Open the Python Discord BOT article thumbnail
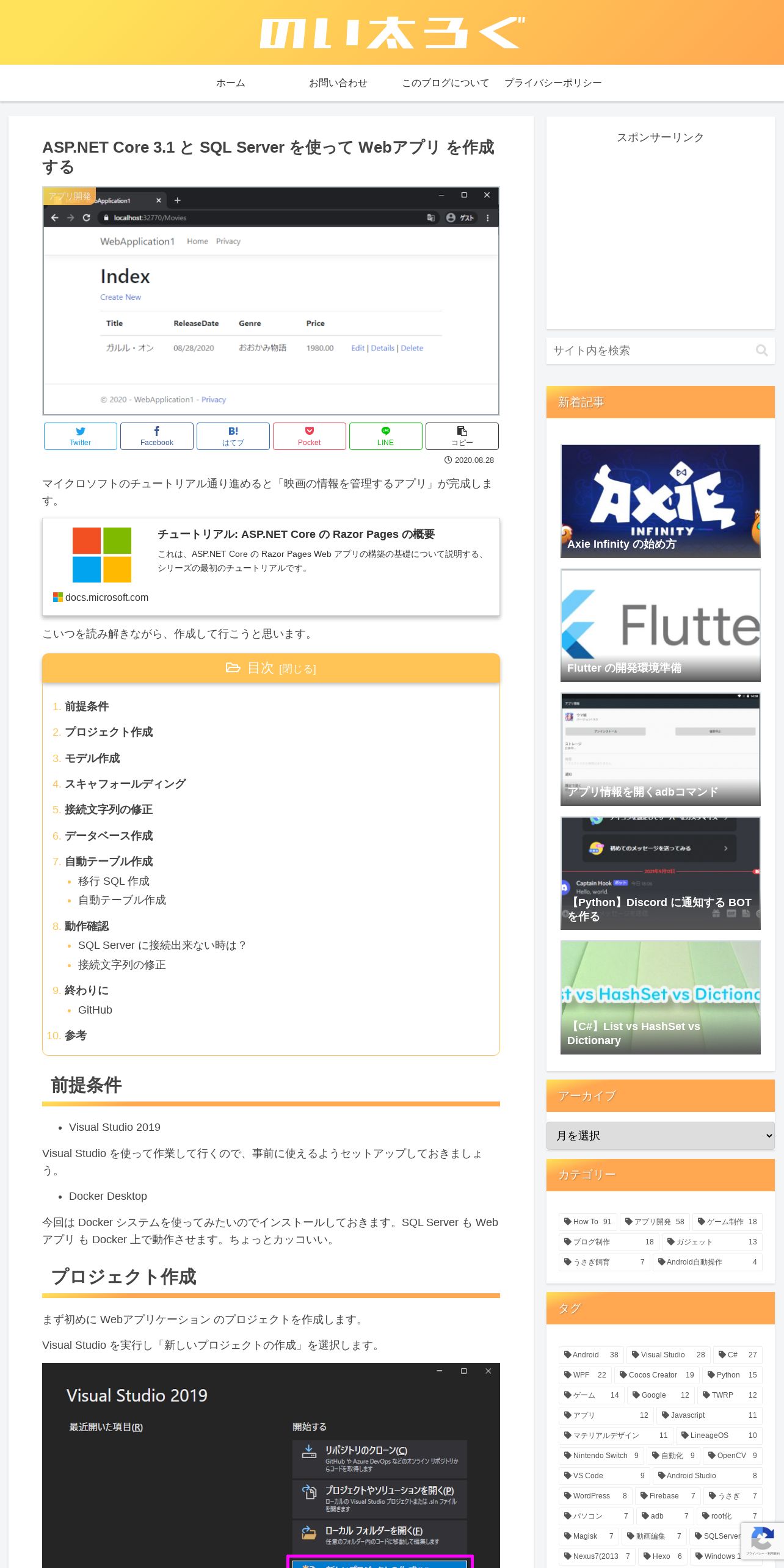784x1568 pixels. point(660,873)
